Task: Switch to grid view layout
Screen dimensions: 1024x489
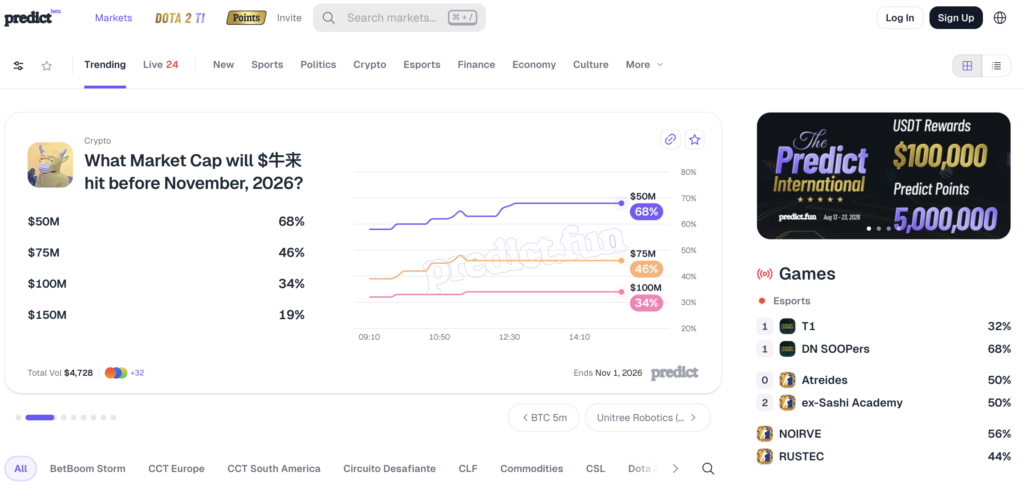Action: pyautogui.click(x=967, y=65)
